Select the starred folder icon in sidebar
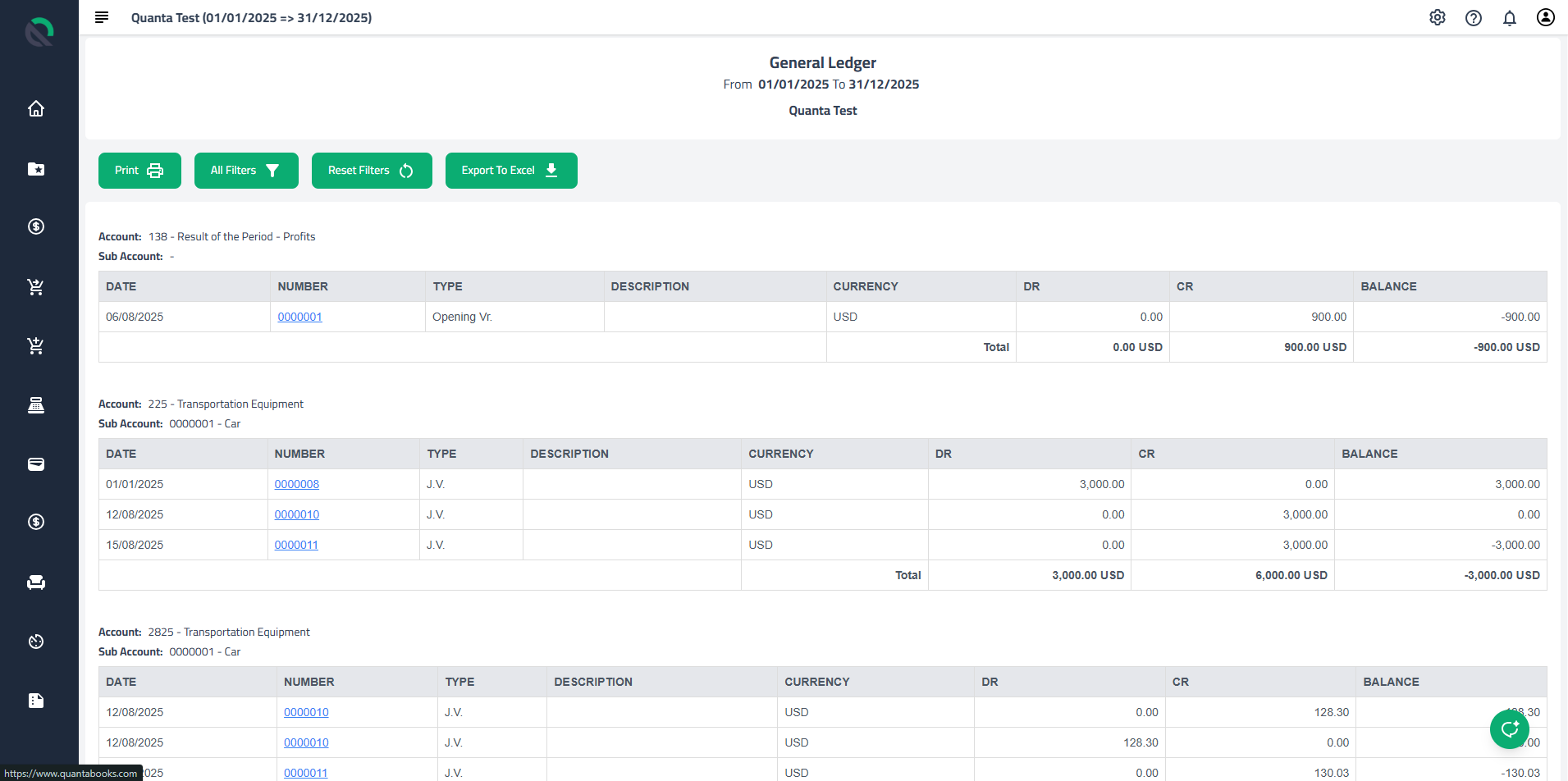The height and width of the screenshot is (781, 1568). [x=36, y=170]
